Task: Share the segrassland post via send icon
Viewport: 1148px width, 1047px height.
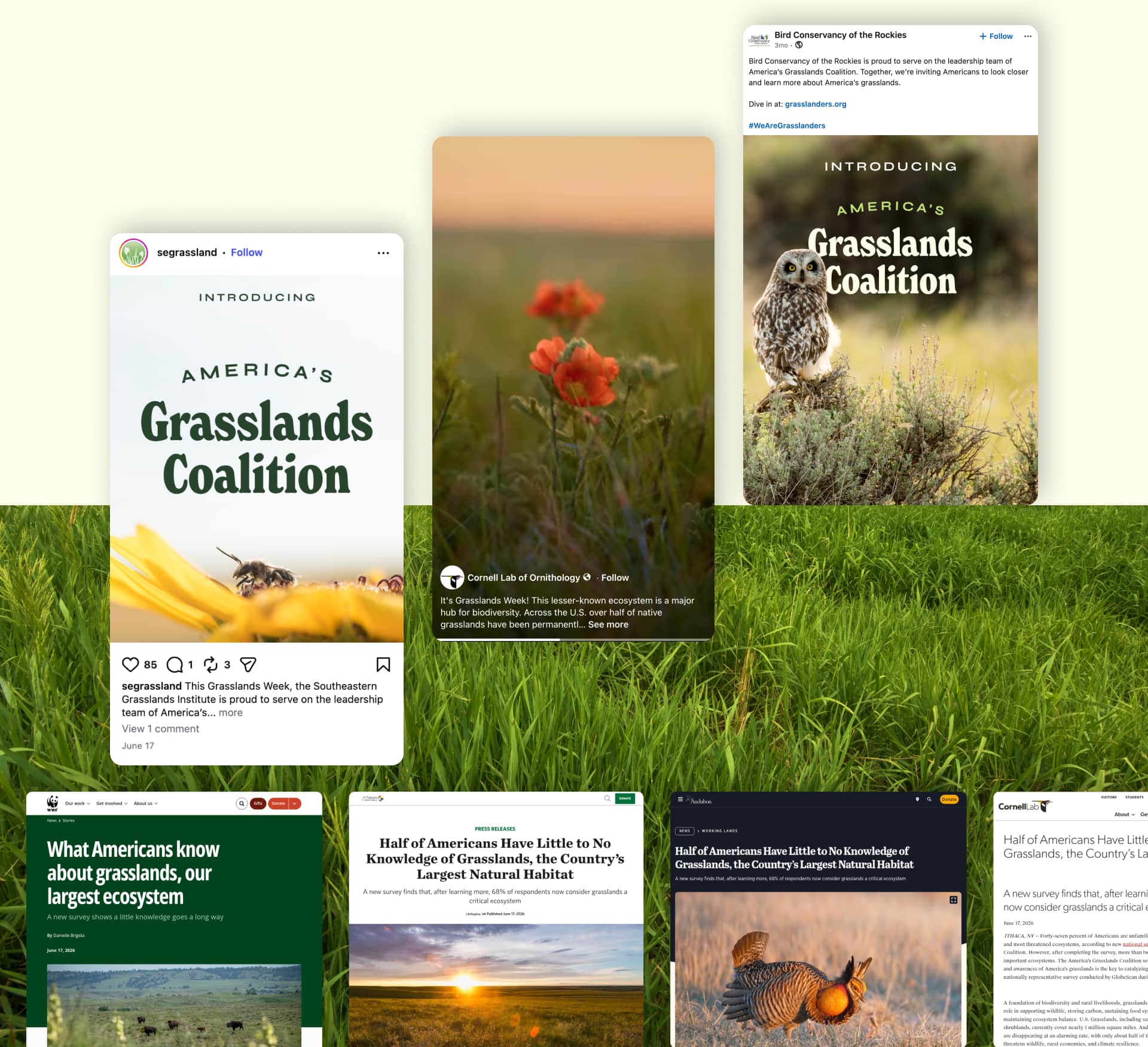Action: click(248, 664)
